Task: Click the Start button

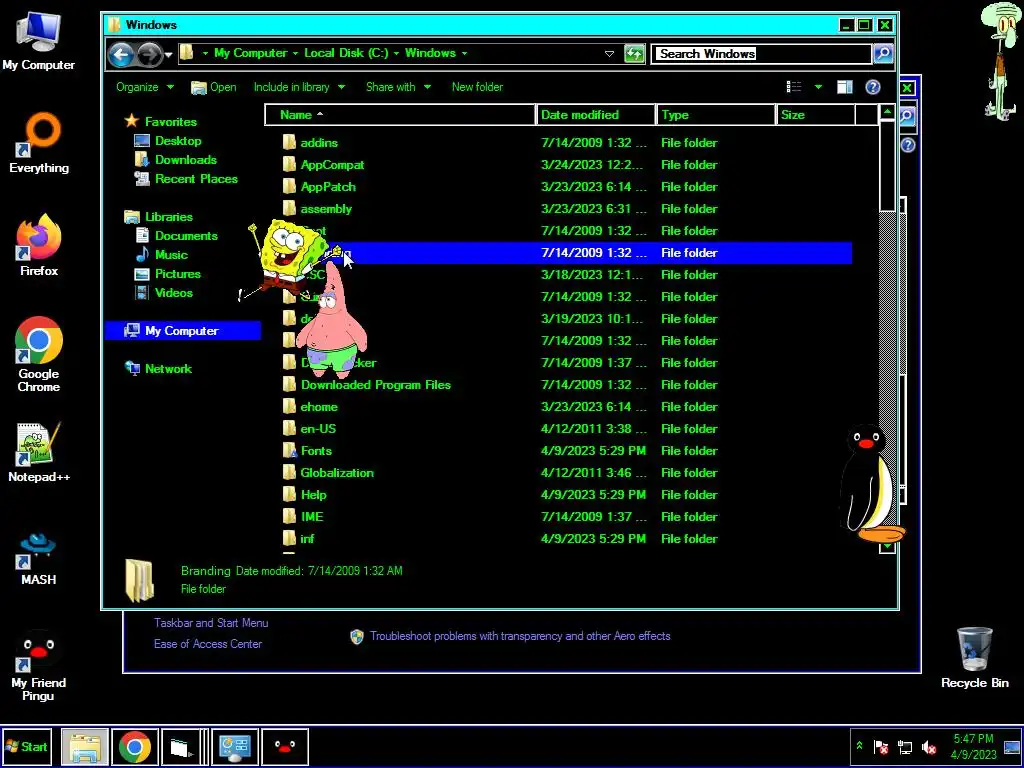Action: (x=26, y=746)
